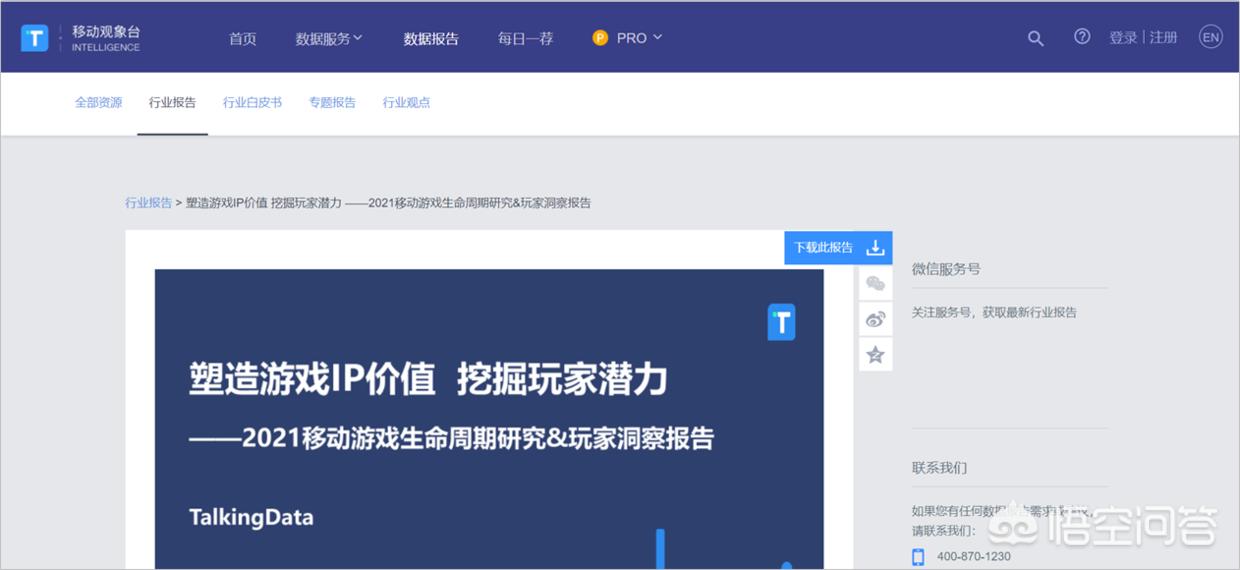Click the 登录 link

pos(1123,37)
